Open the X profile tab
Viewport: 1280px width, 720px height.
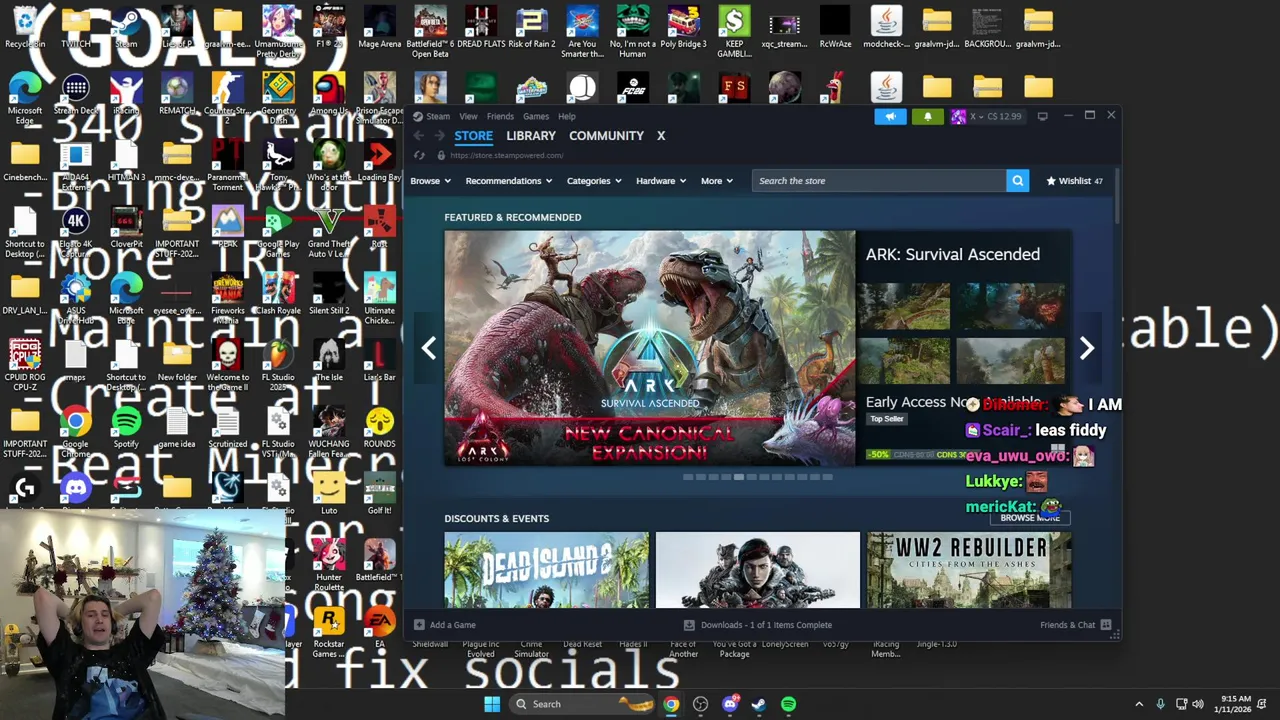click(661, 136)
